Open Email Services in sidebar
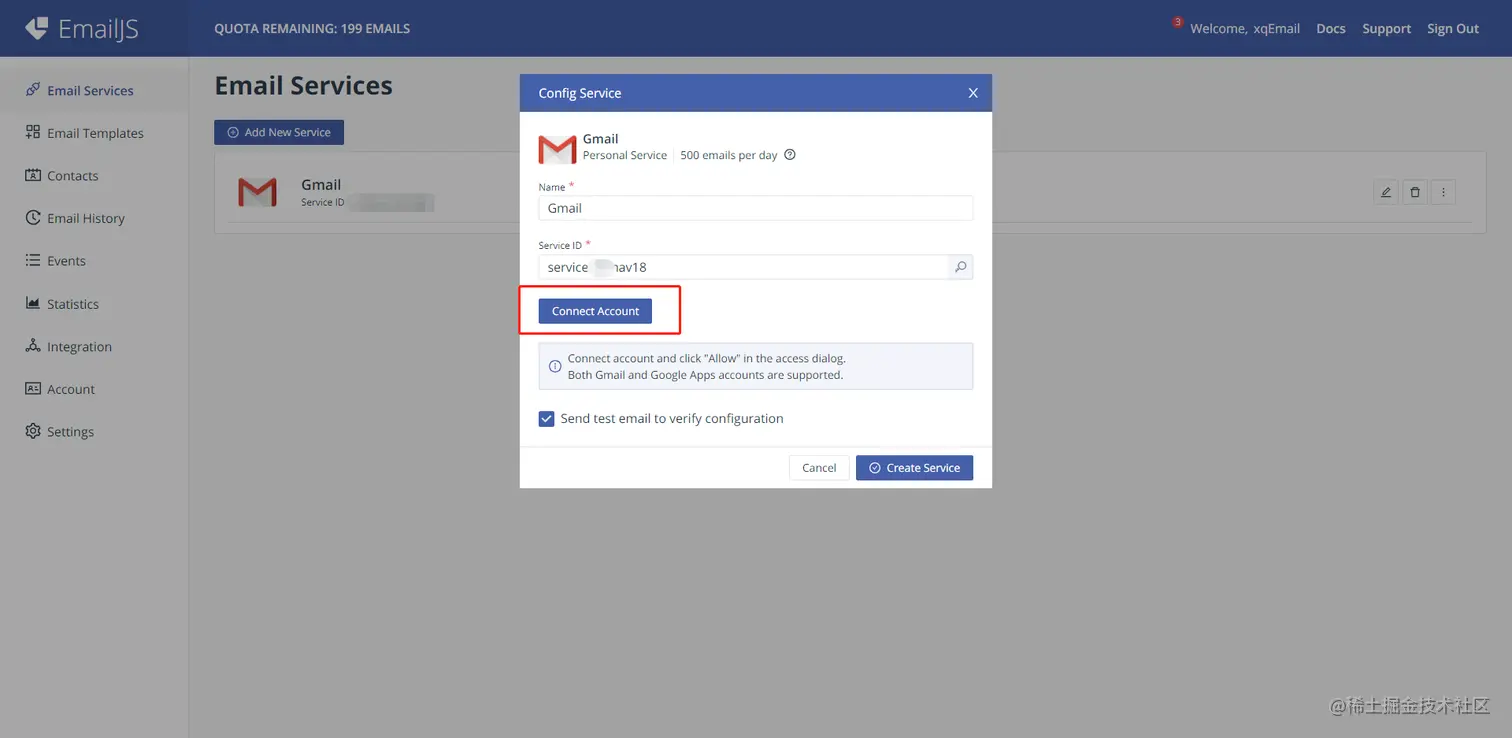The width and height of the screenshot is (1512, 738). 90,90
